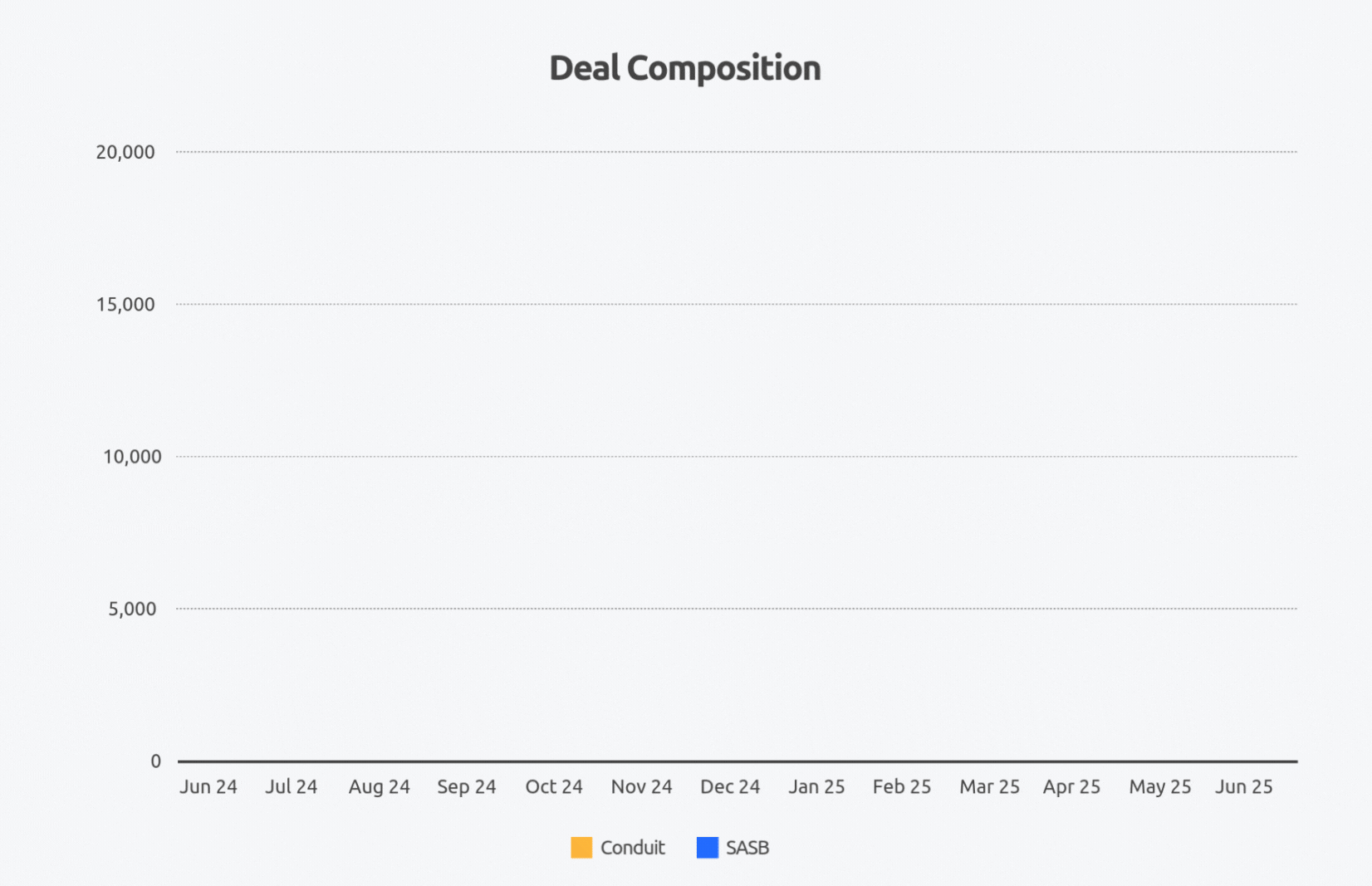1372x886 pixels.
Task: Click the Aug 24 axis label
Action: coord(379,786)
